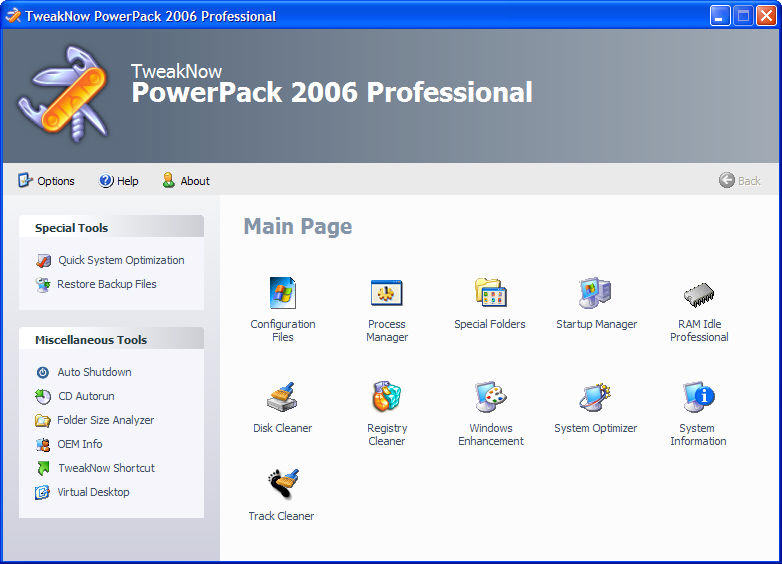The width and height of the screenshot is (782, 564).
Task: Select the Restore Backup Files link
Action: (x=107, y=284)
